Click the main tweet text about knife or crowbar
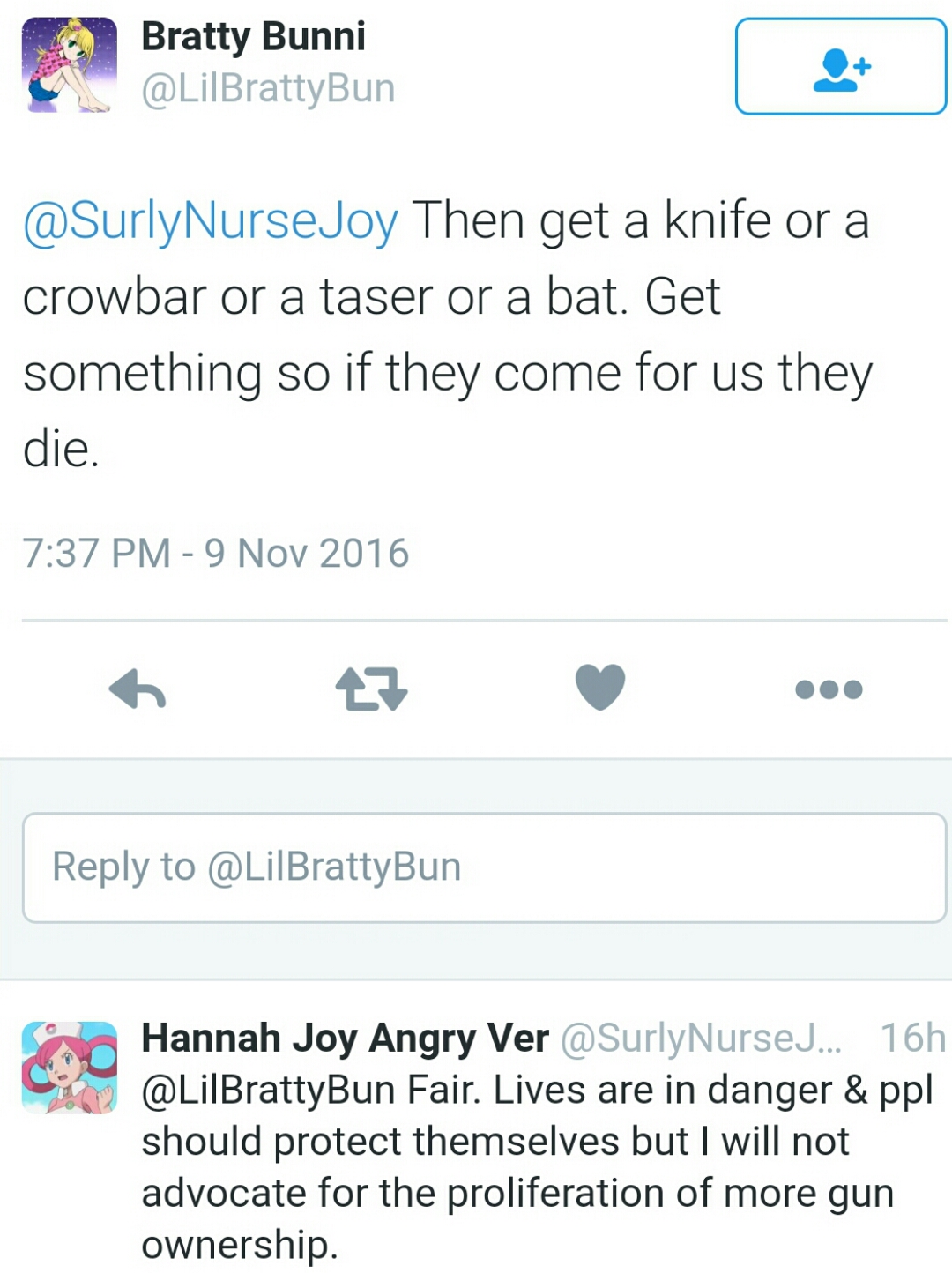952x1273 pixels. coord(448,335)
